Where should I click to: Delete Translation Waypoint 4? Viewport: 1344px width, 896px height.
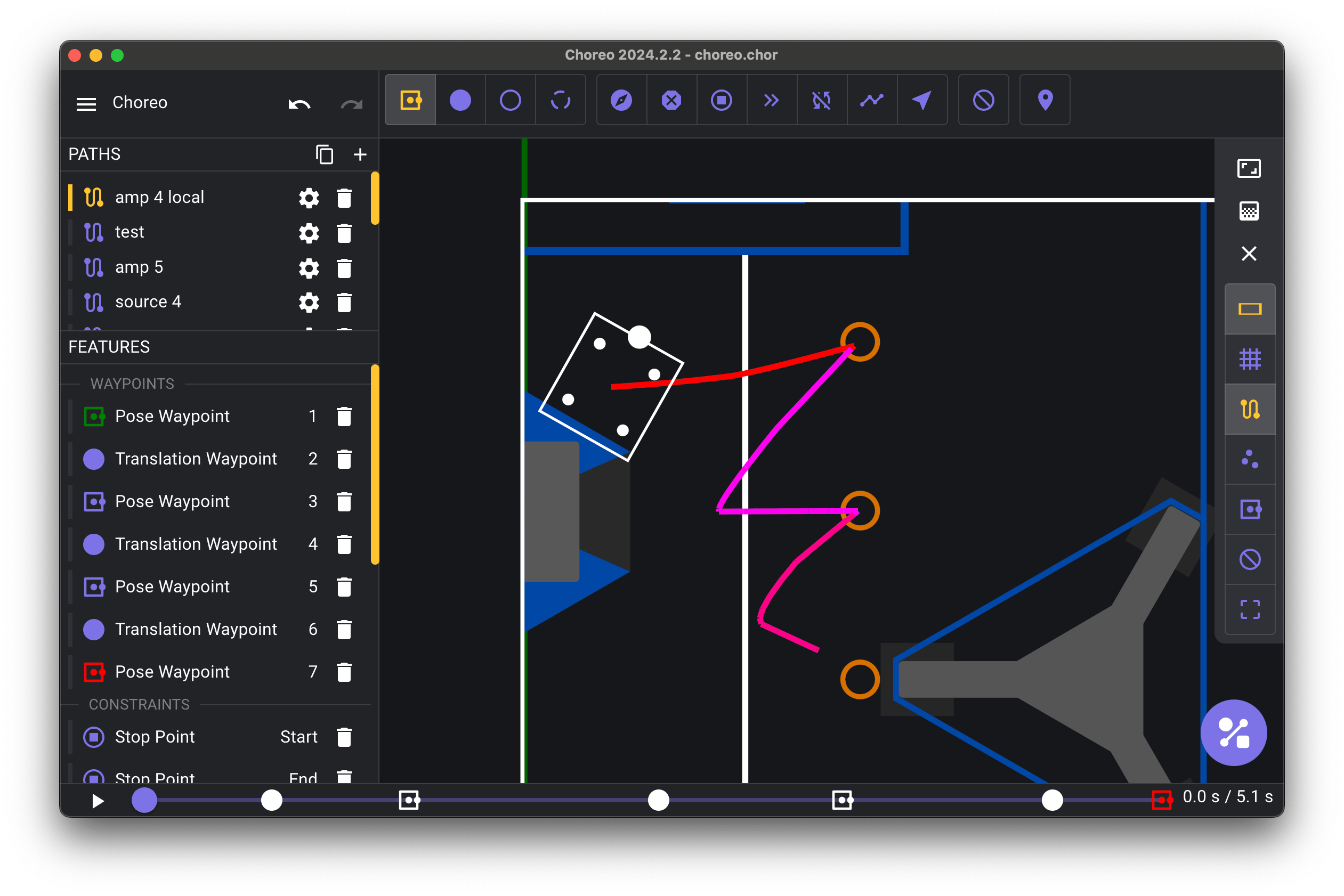(344, 544)
